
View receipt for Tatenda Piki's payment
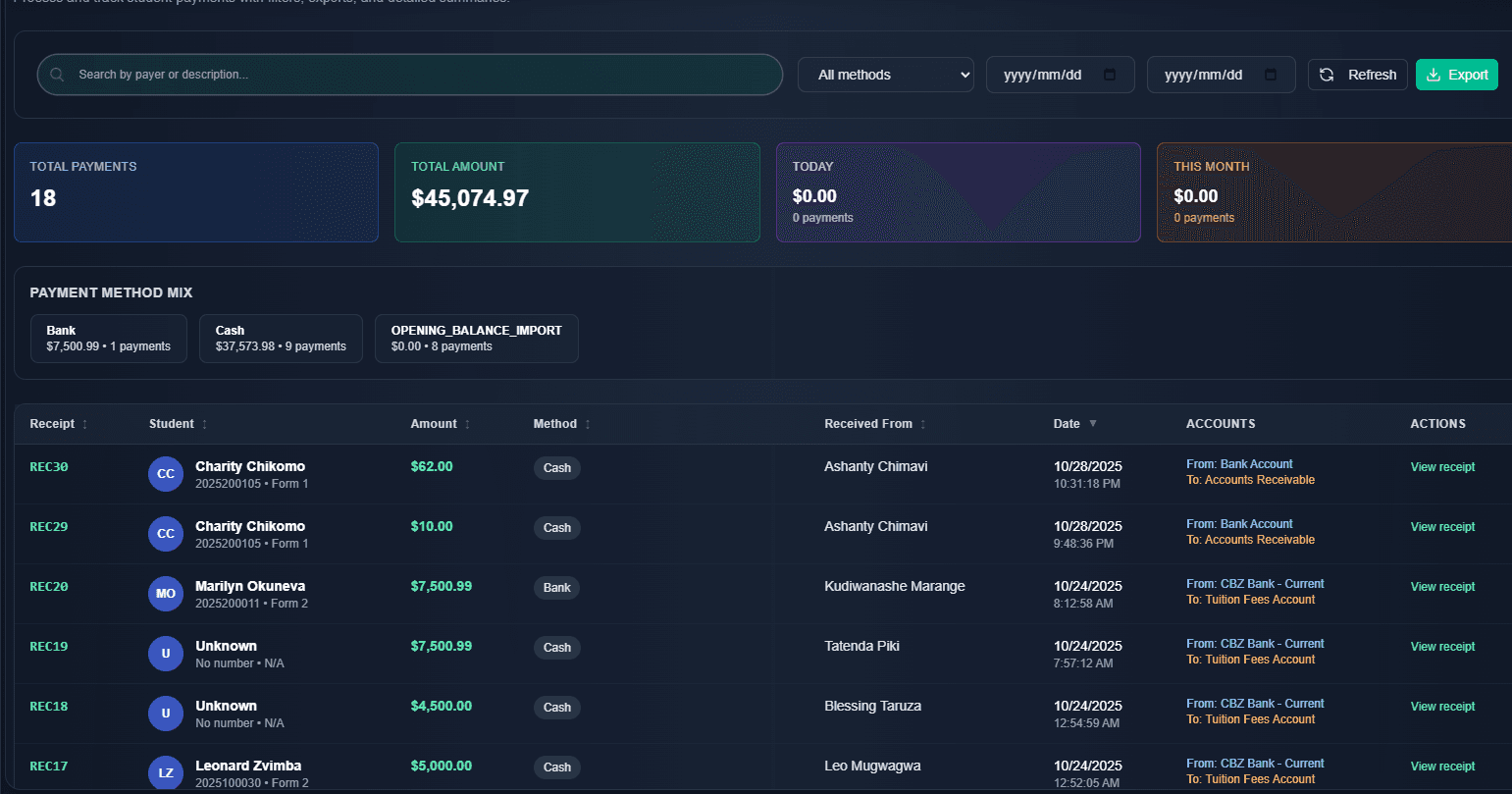[1442, 646]
